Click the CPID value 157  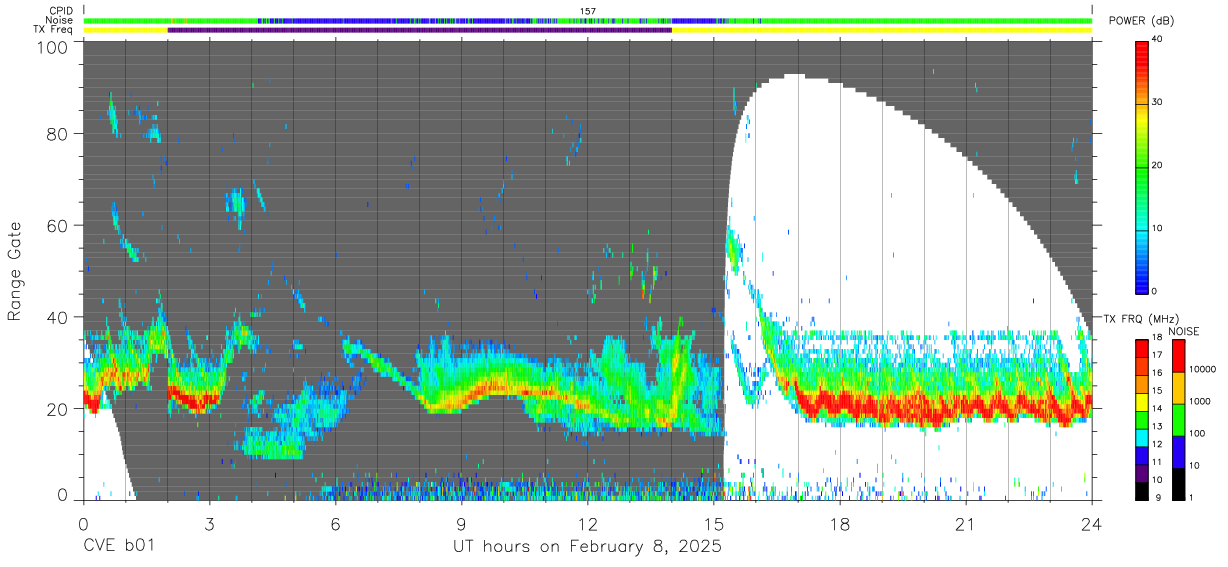[x=588, y=11]
